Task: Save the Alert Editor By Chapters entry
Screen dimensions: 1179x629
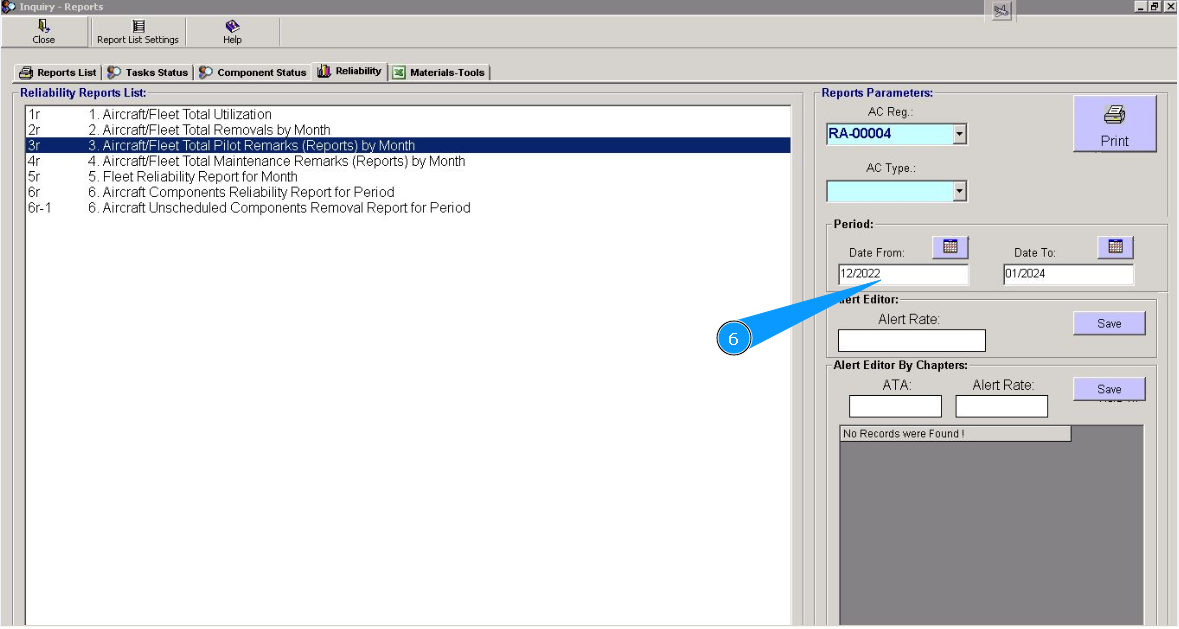Action: pyautogui.click(x=1109, y=389)
